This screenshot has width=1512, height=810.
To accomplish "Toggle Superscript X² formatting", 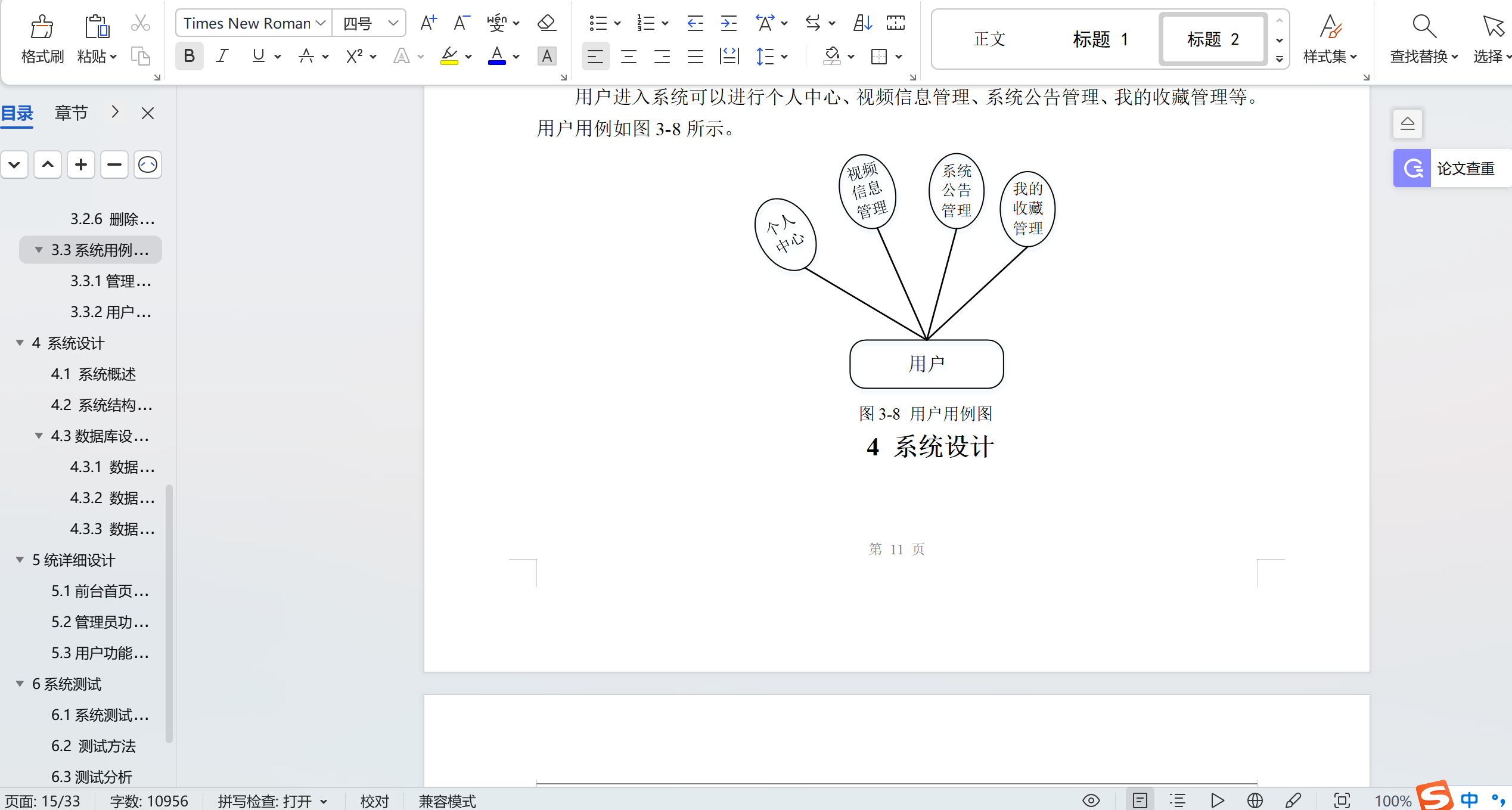I will [354, 56].
